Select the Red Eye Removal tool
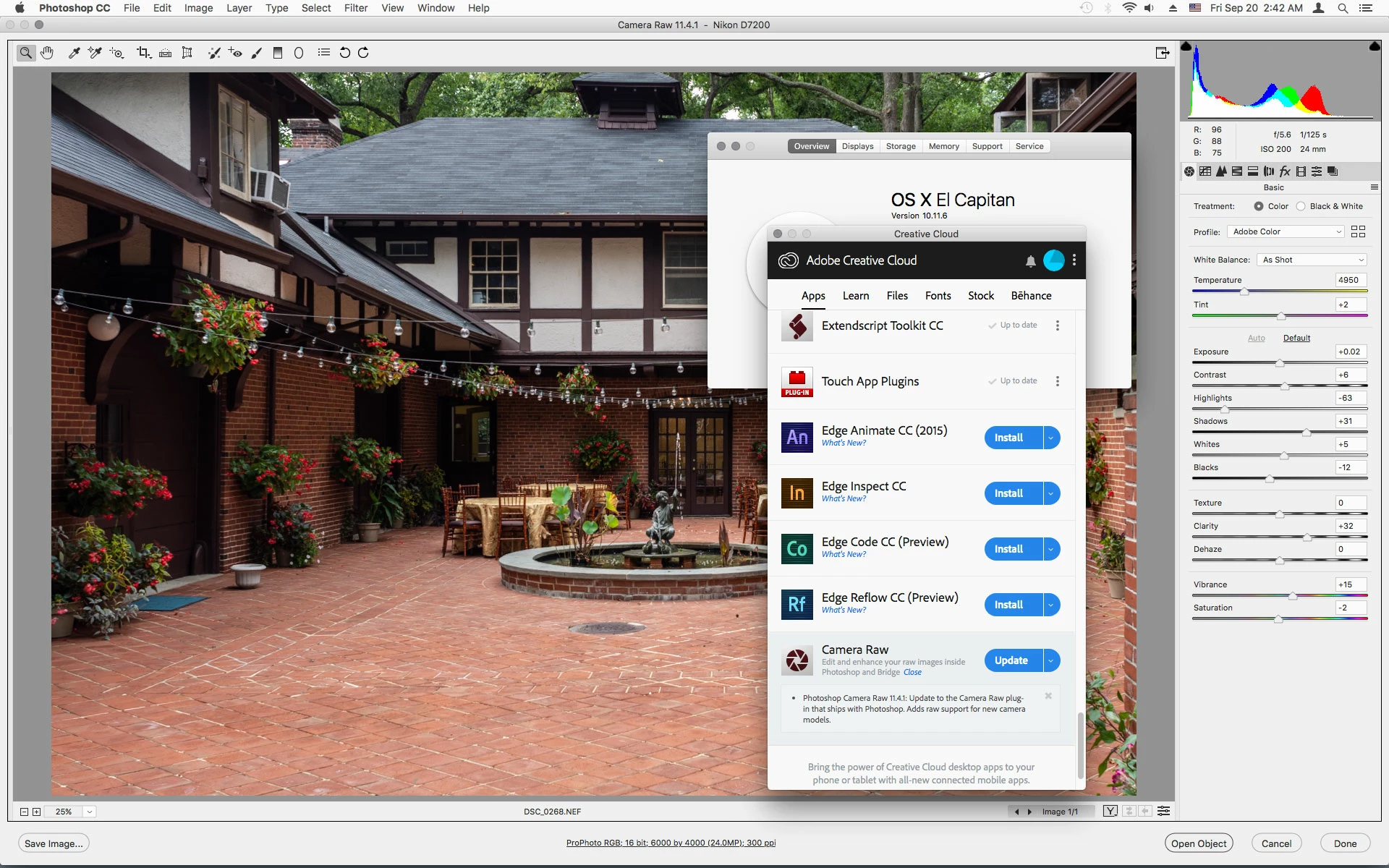Screen dimensions: 1389x868 [x=235, y=53]
